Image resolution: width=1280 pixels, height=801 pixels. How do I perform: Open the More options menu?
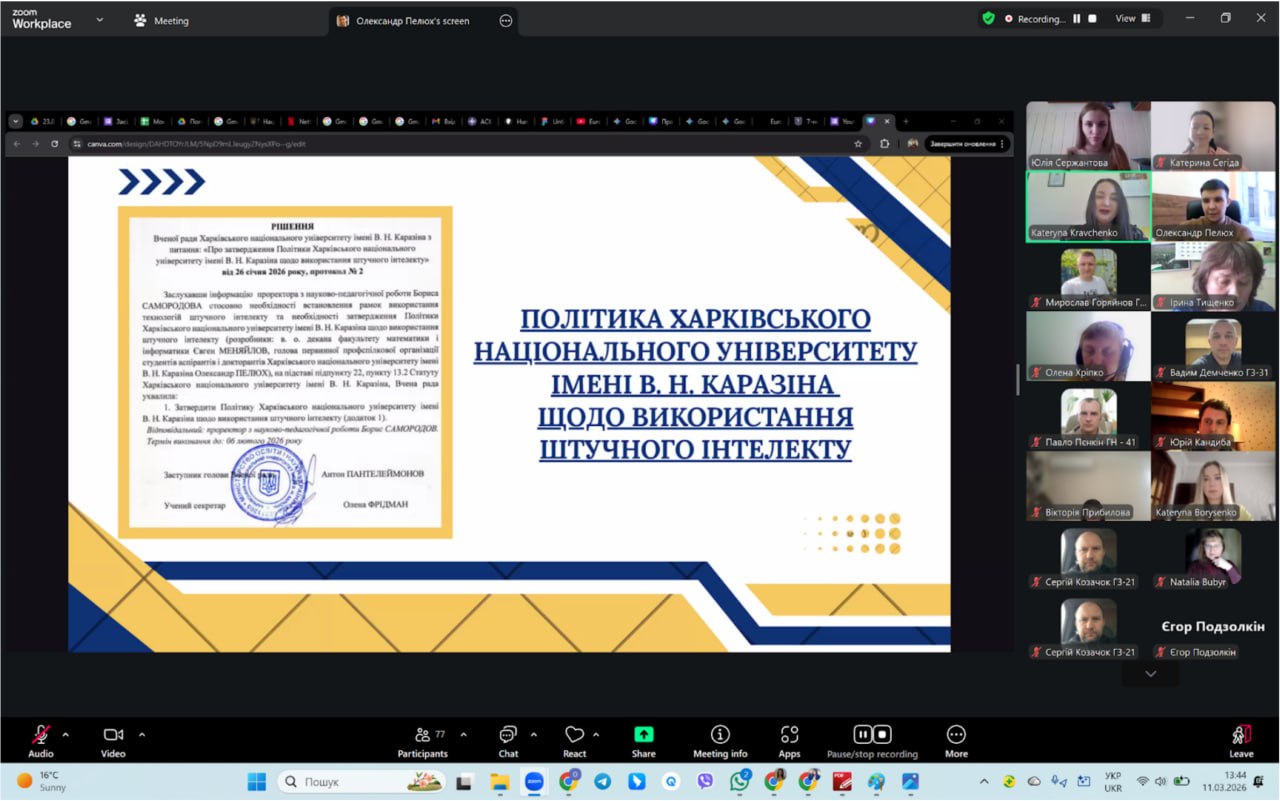tap(956, 735)
